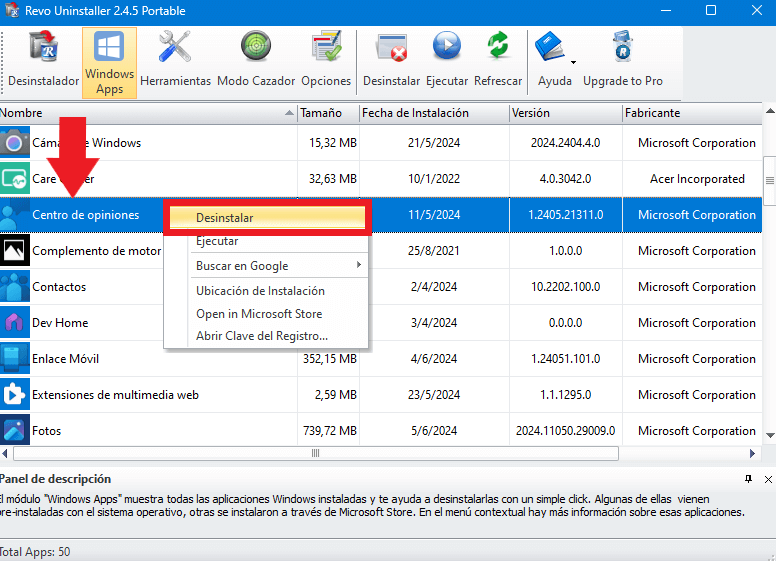The image size is (776, 561).
Task: Expand Buscar en Google submenu arrow
Action: (x=359, y=265)
